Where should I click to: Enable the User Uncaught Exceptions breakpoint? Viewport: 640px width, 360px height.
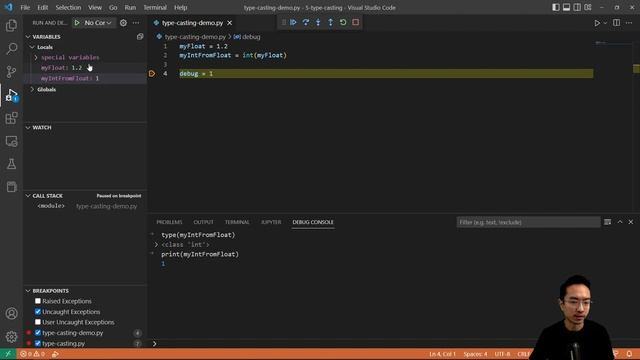click(38, 322)
